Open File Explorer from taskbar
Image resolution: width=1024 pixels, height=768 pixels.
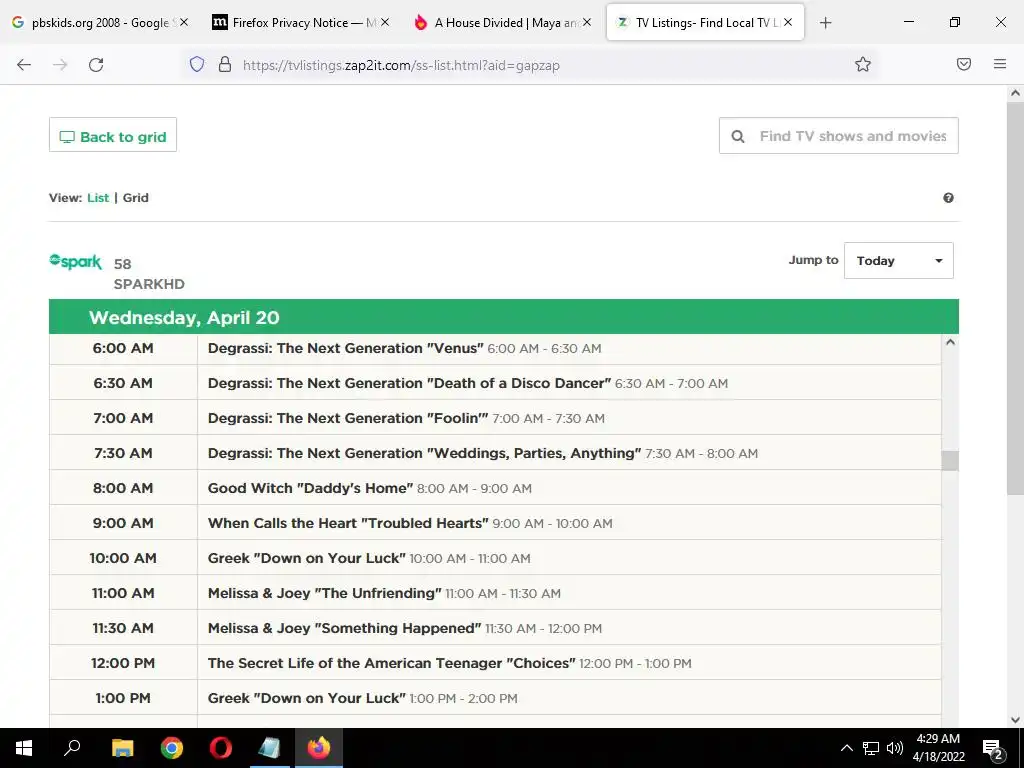(122, 748)
